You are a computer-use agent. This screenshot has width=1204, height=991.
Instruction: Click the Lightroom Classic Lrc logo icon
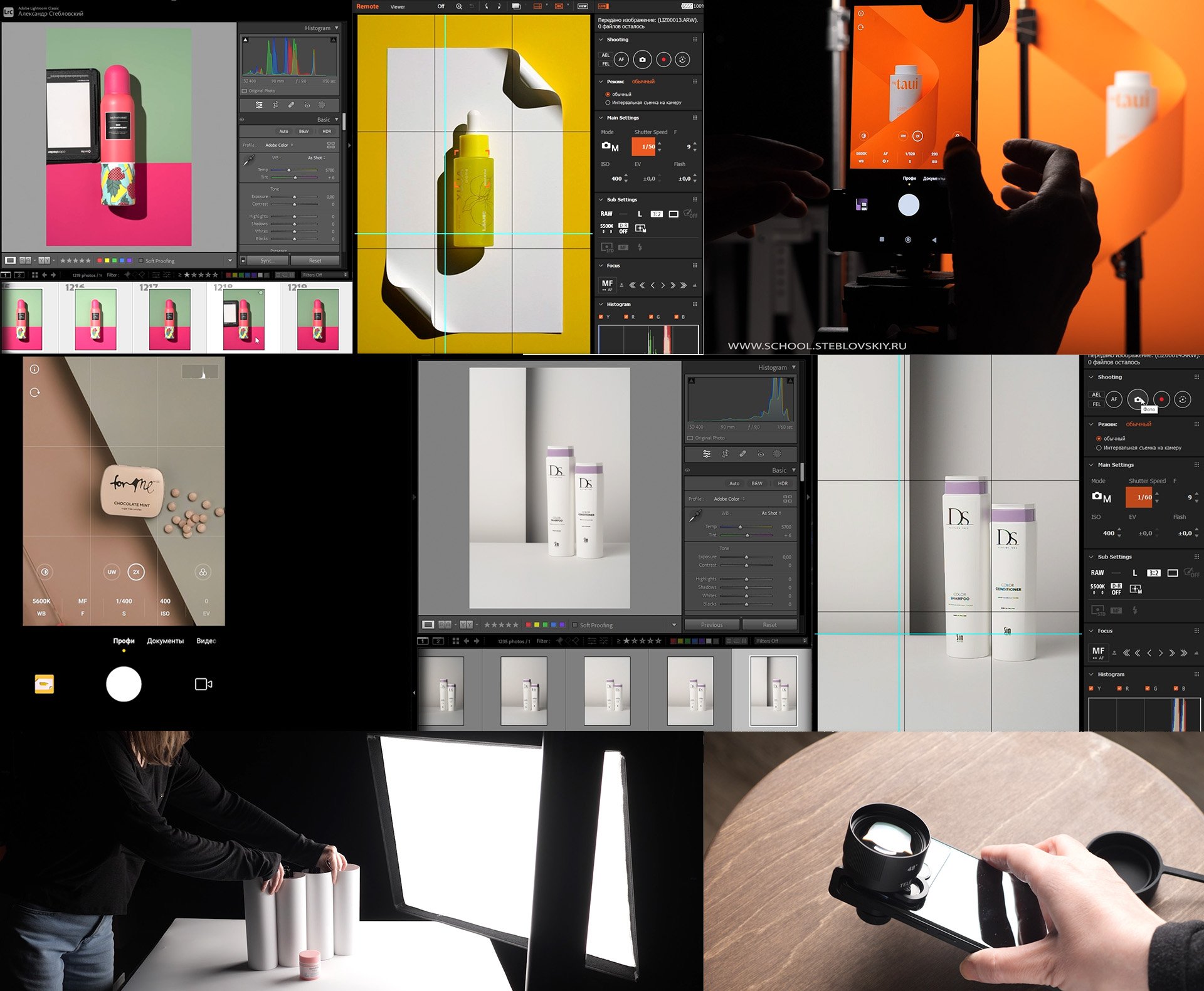click(8, 11)
